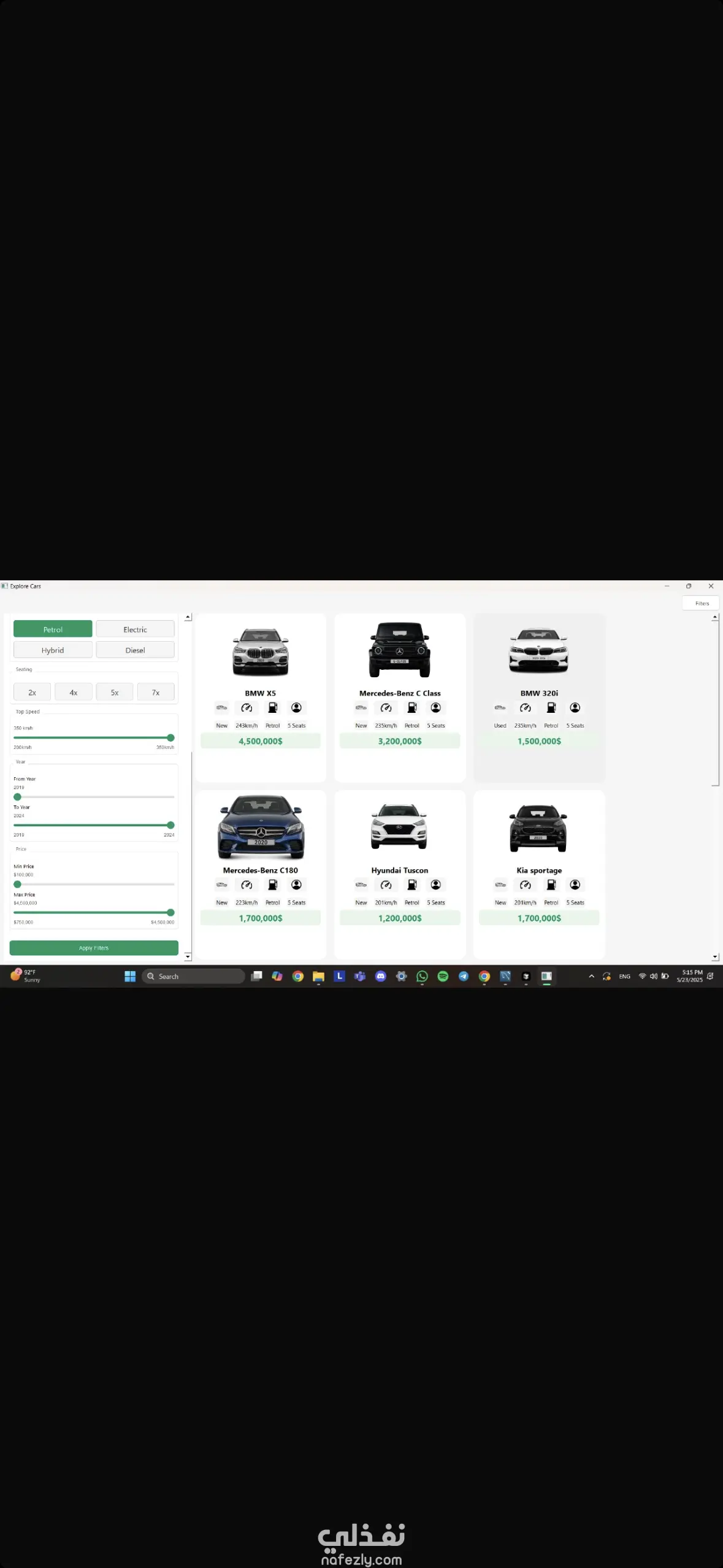
Task: Click the seats person icon on Mercedes-Benz C Class card
Action: pos(435,708)
